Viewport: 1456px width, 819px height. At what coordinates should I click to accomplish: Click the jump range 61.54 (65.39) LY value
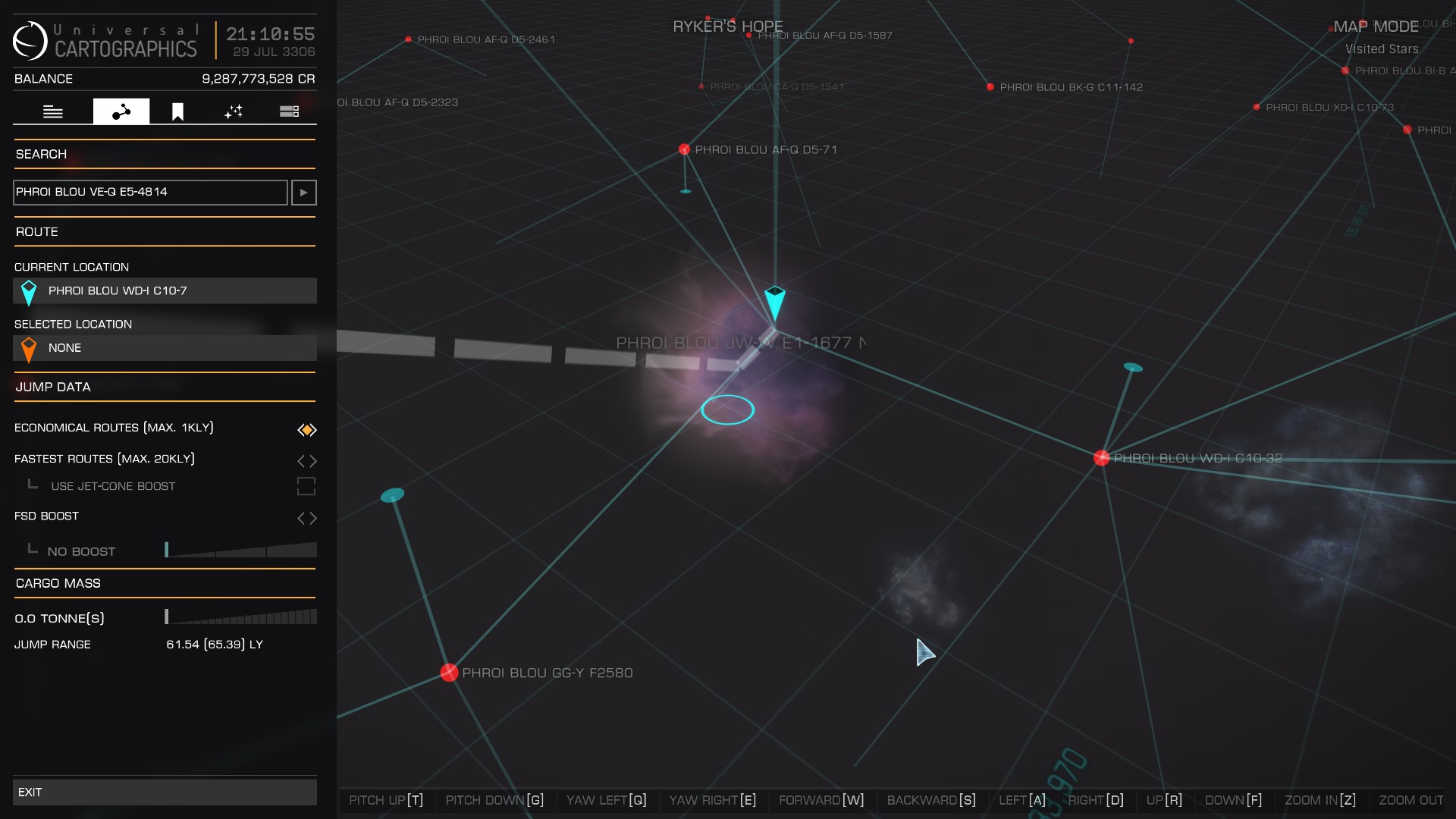[x=215, y=645]
